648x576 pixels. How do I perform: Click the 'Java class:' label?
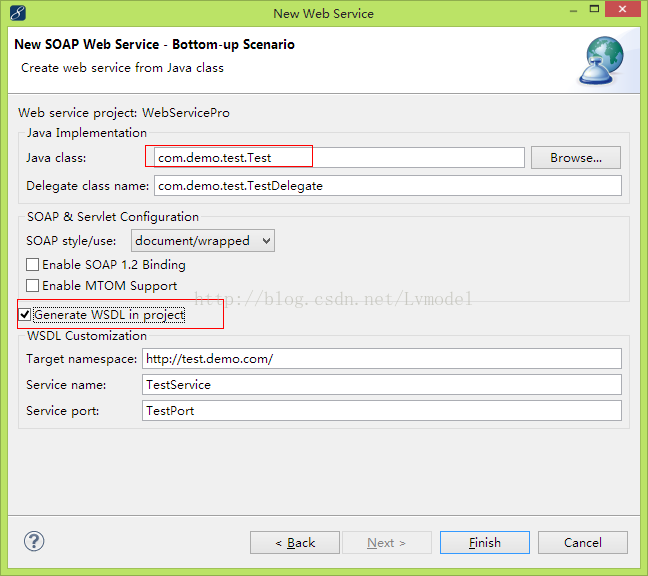coord(56,158)
